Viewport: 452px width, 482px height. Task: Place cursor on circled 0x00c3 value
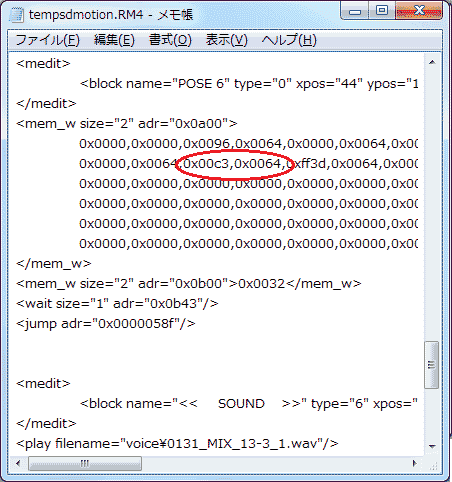[x=206, y=164]
